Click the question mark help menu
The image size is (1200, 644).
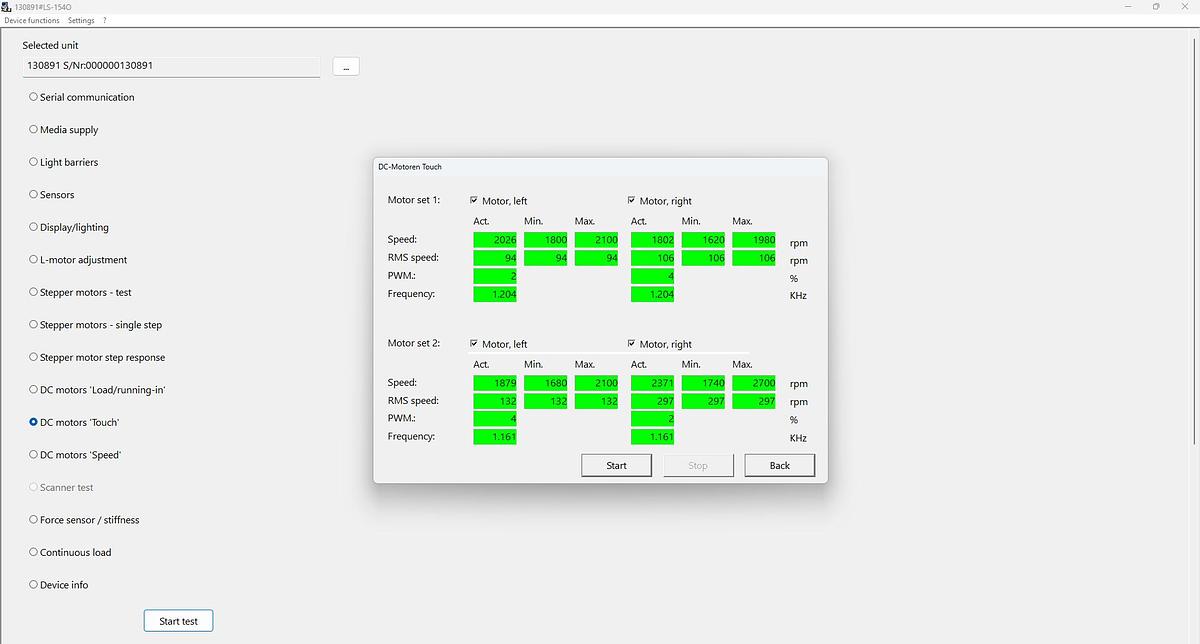105,20
